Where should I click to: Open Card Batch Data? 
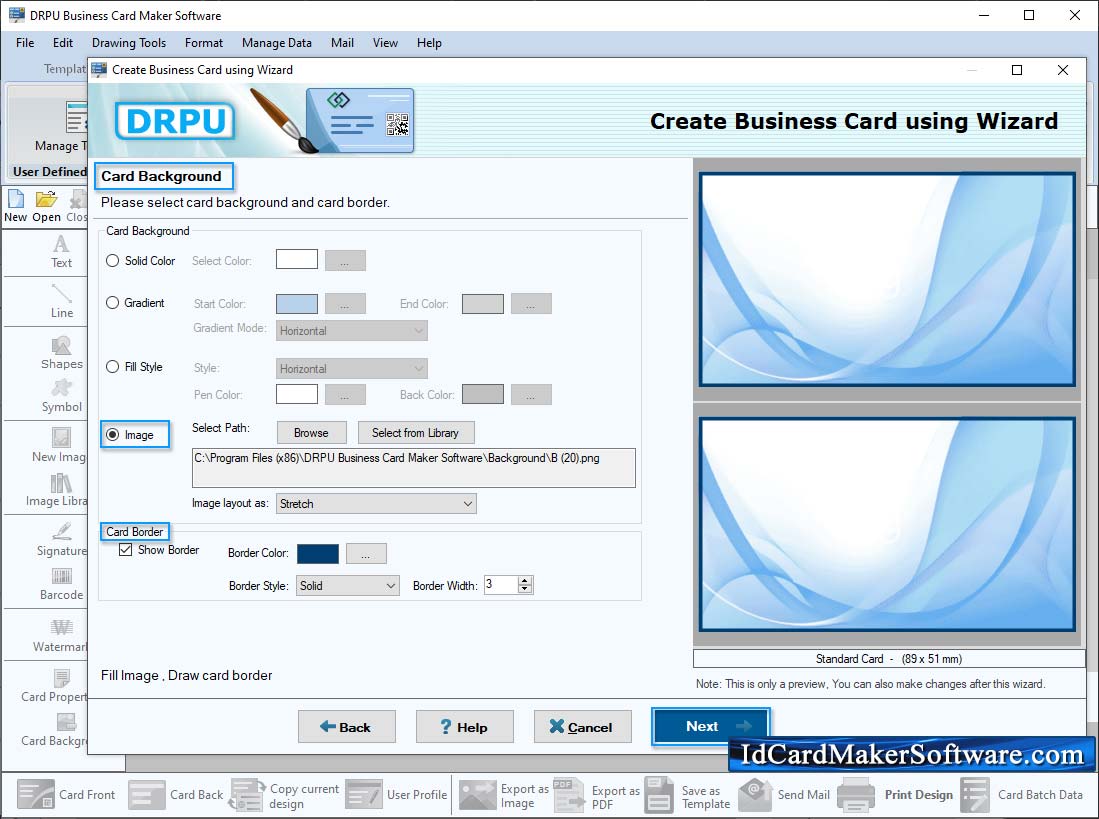pos(1021,794)
